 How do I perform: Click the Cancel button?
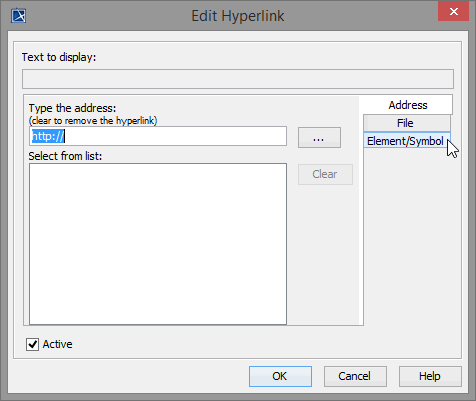(x=355, y=376)
